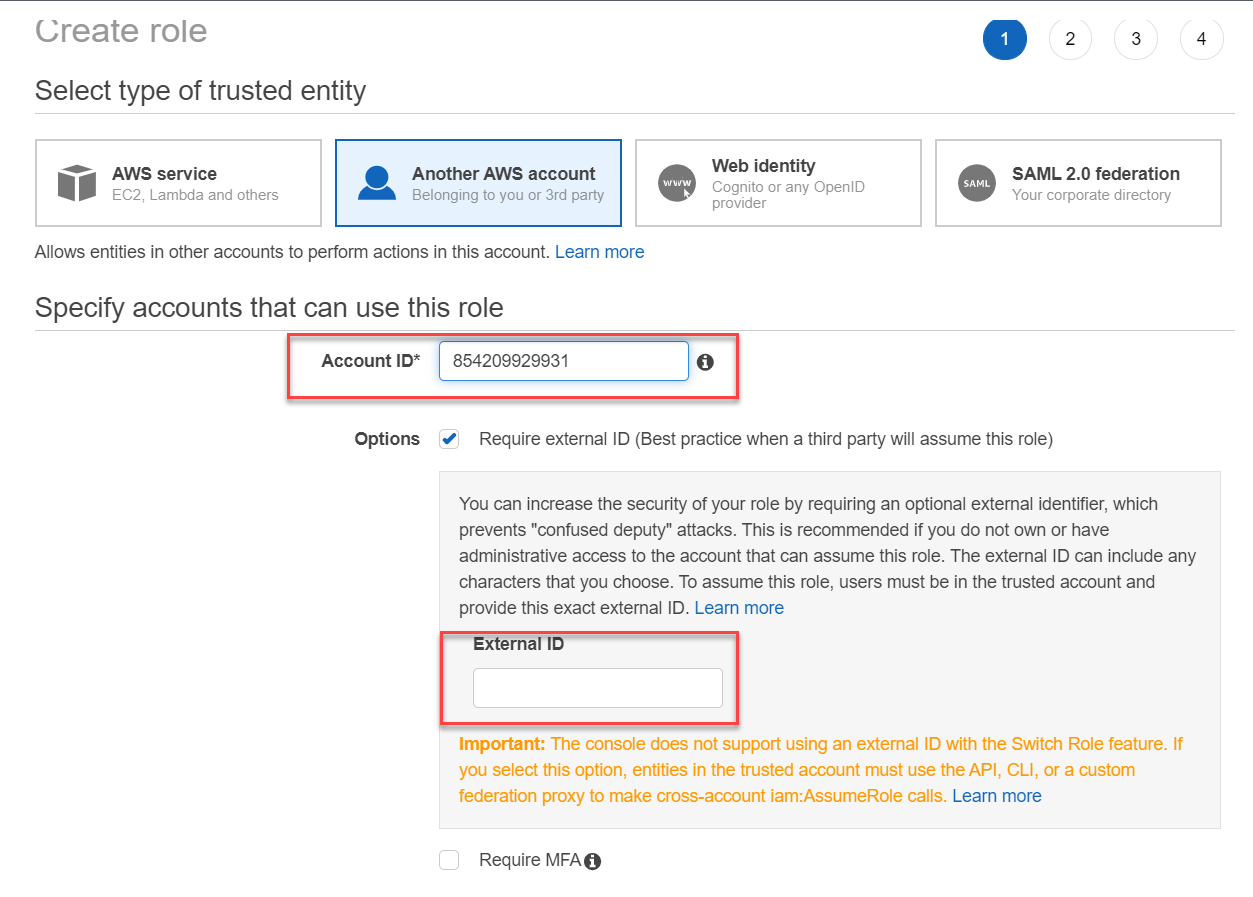Go to step 4 circle
The image size is (1253, 897).
coord(1201,39)
